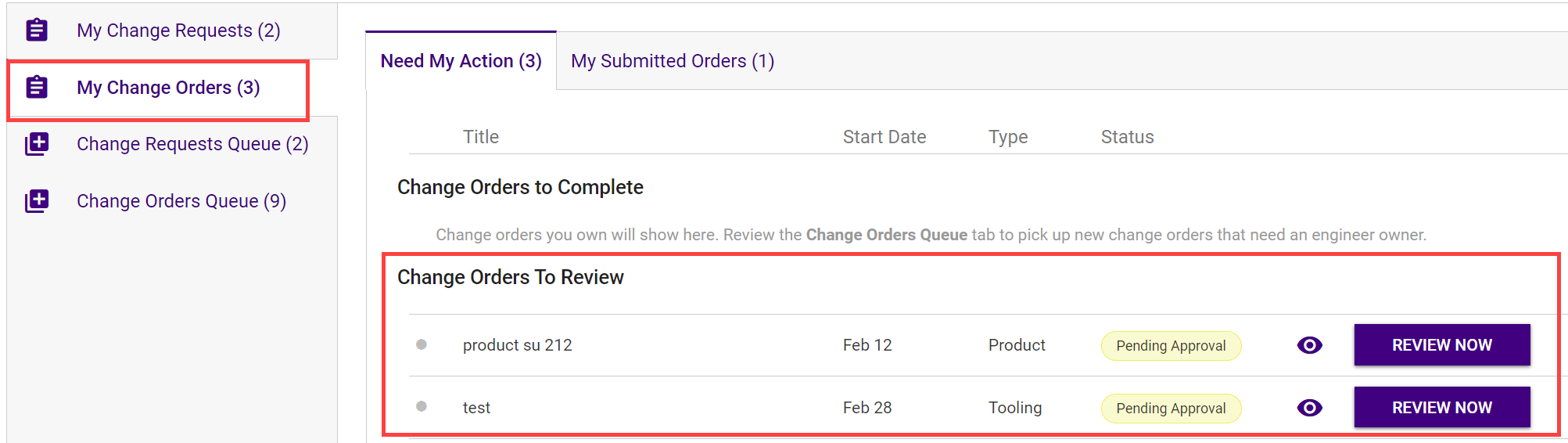Click the Pending Approval badge for test
The width and height of the screenshot is (1568, 443).
1171,409
